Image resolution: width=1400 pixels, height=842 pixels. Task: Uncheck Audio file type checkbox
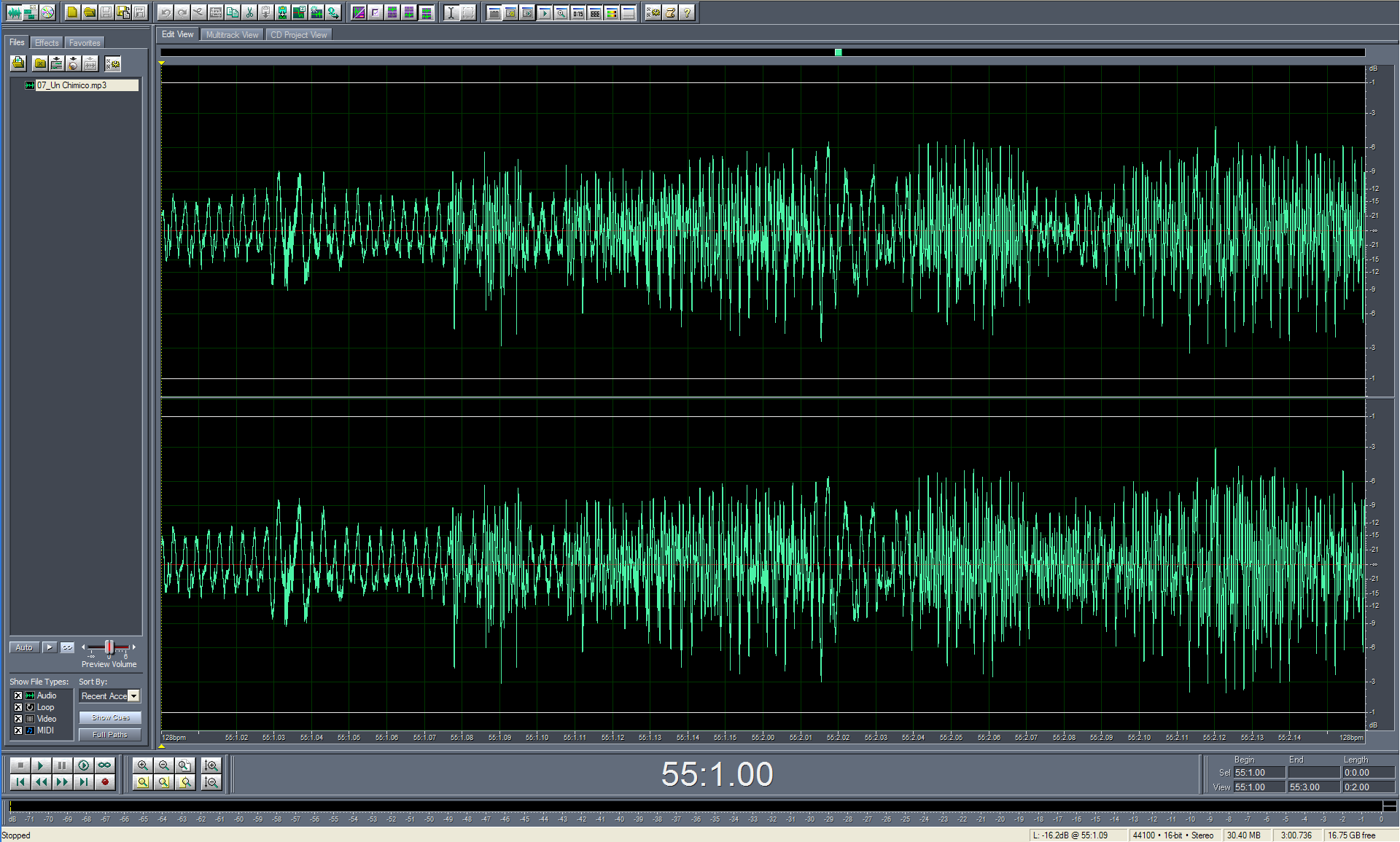tap(18, 695)
